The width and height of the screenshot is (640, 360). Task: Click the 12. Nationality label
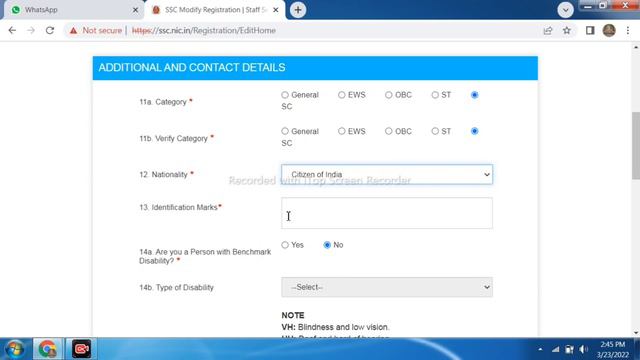pyautogui.click(x=163, y=175)
